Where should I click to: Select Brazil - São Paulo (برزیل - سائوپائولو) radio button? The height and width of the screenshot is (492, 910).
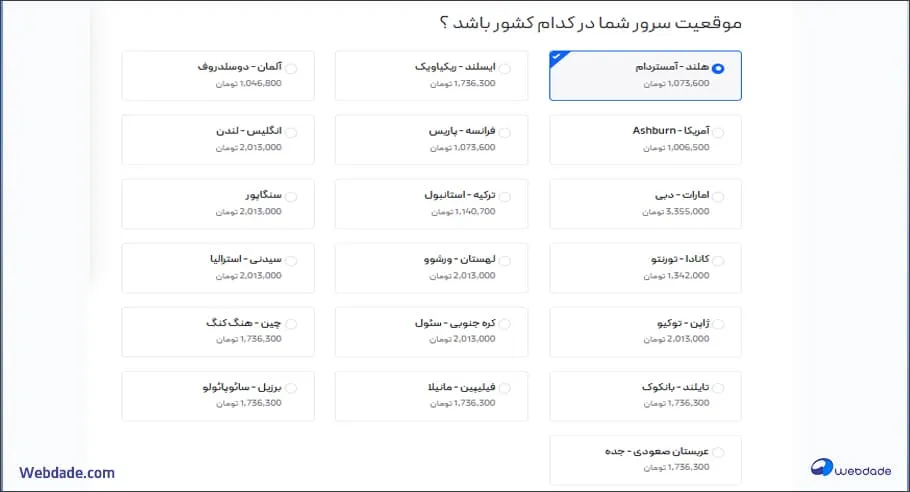pyautogui.click(x=291, y=388)
